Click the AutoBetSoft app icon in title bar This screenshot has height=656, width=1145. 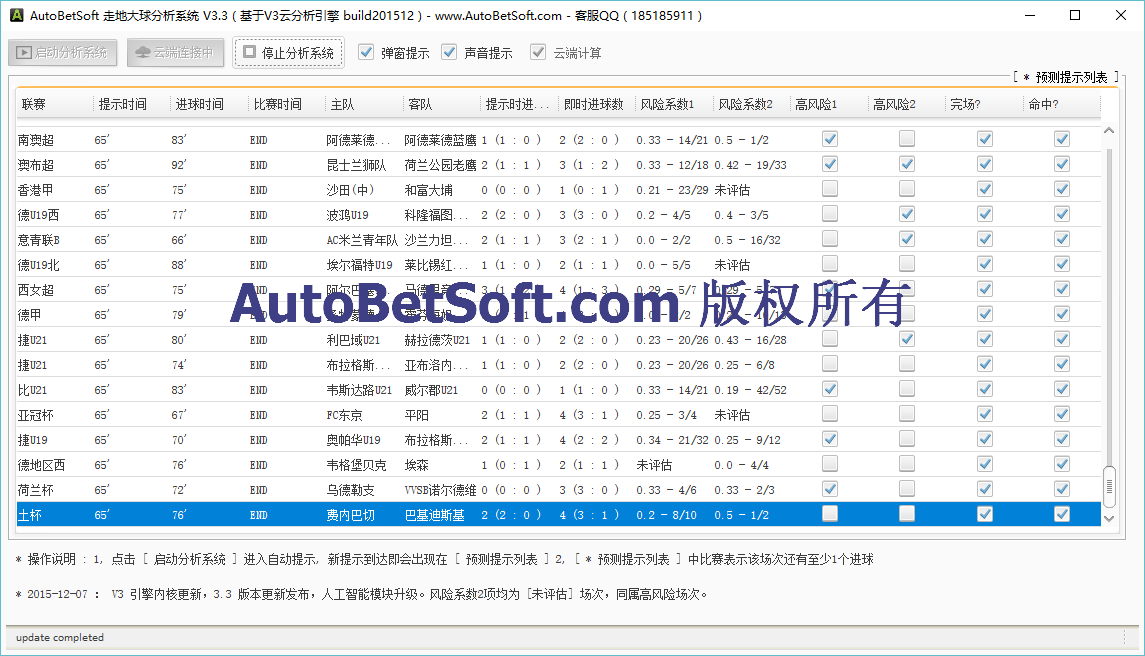(x=16, y=15)
